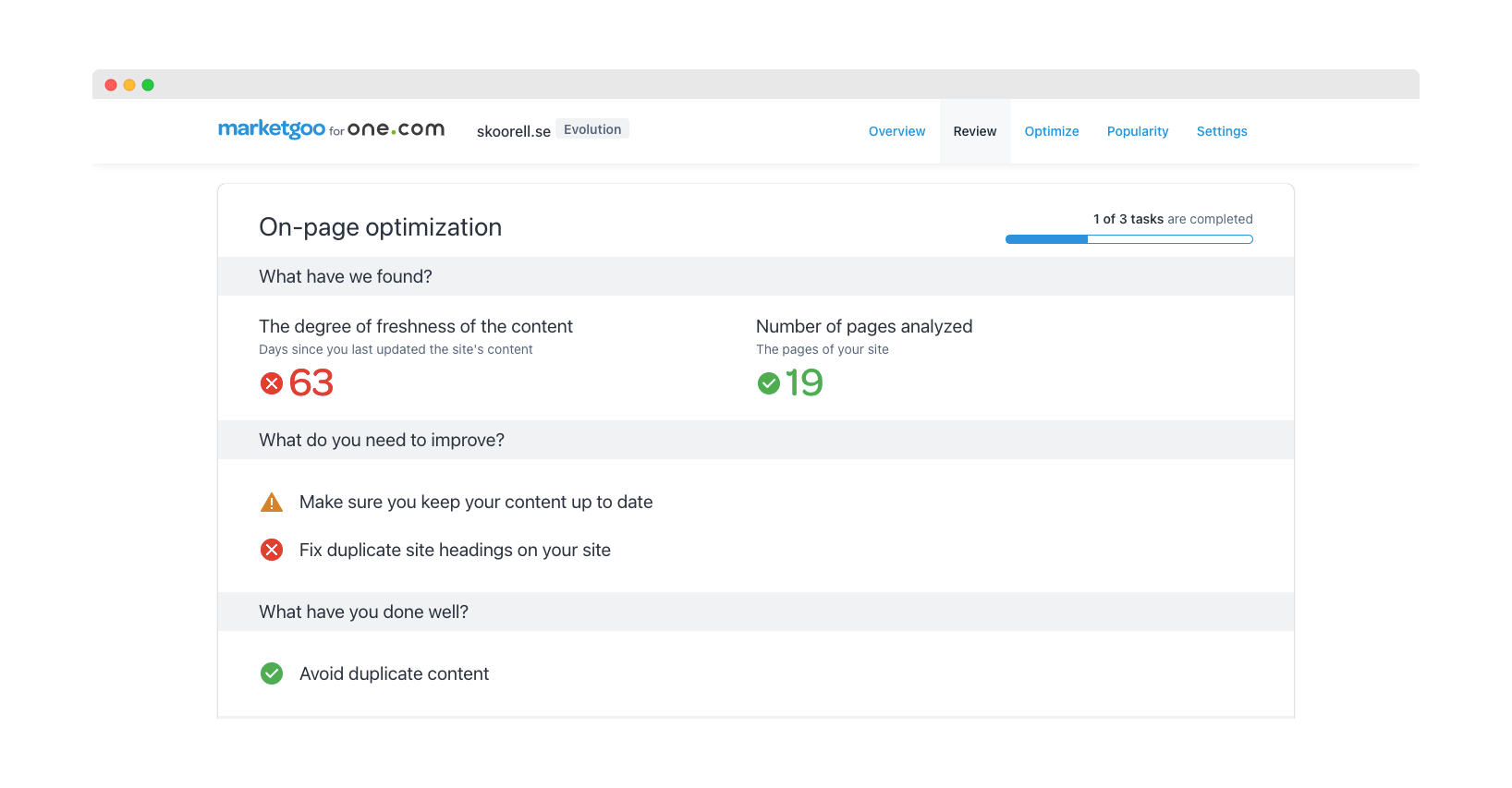This screenshot has height=788, width=1512.
Task: Click the green 19 pages value
Action: 804,383
